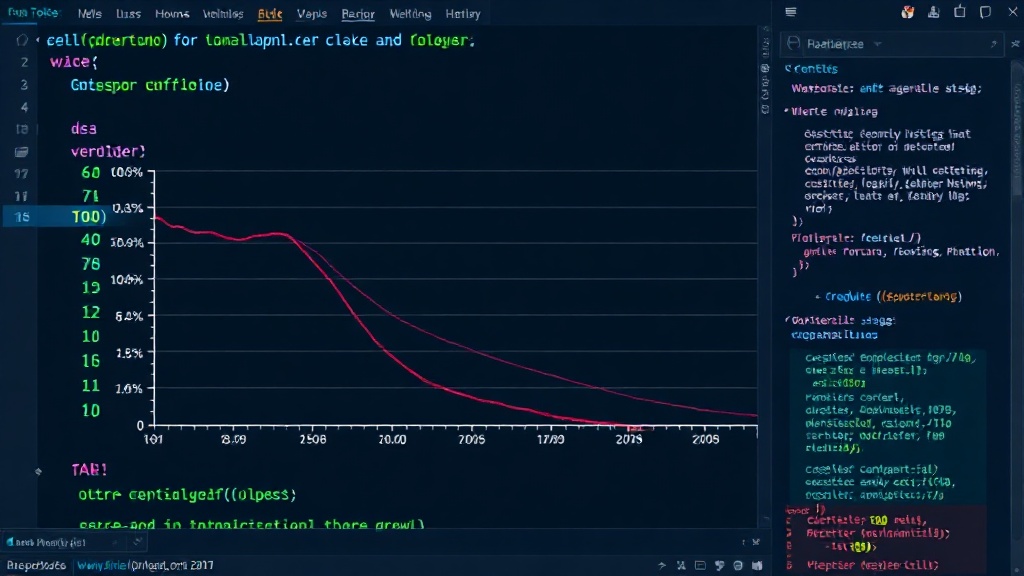Click the blue Wony status bar link
Viewport: 1024px width, 576px height.
[x=102, y=566]
